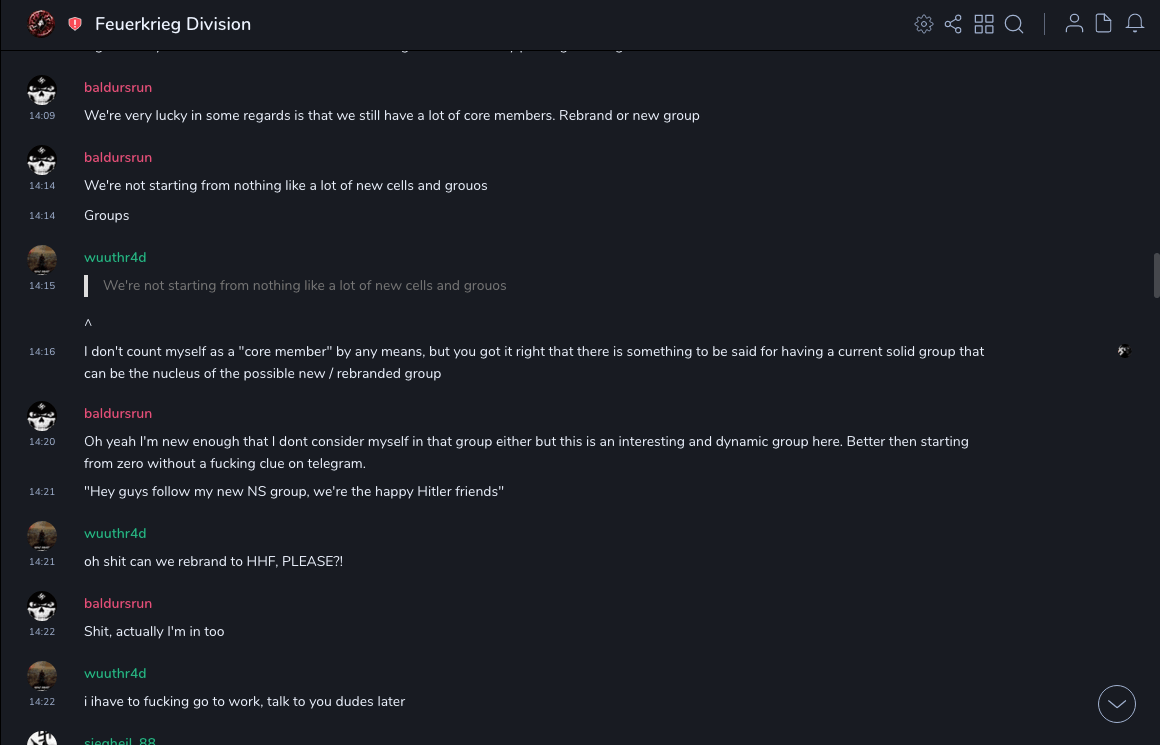Screen dimensions: 1160x745
Task: Open the conversation settings gear icon
Action: point(924,24)
